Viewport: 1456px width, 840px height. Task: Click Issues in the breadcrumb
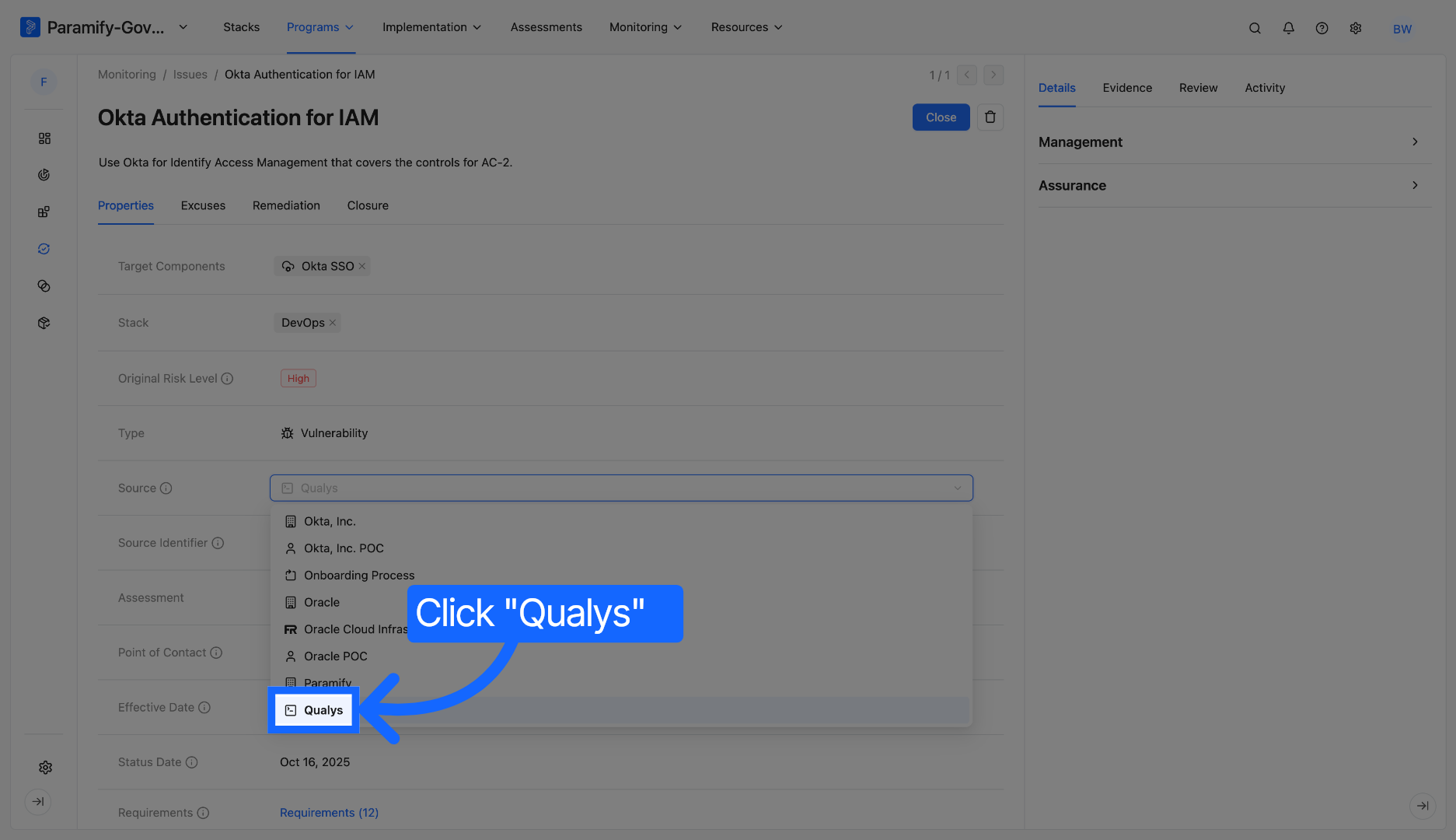point(190,75)
